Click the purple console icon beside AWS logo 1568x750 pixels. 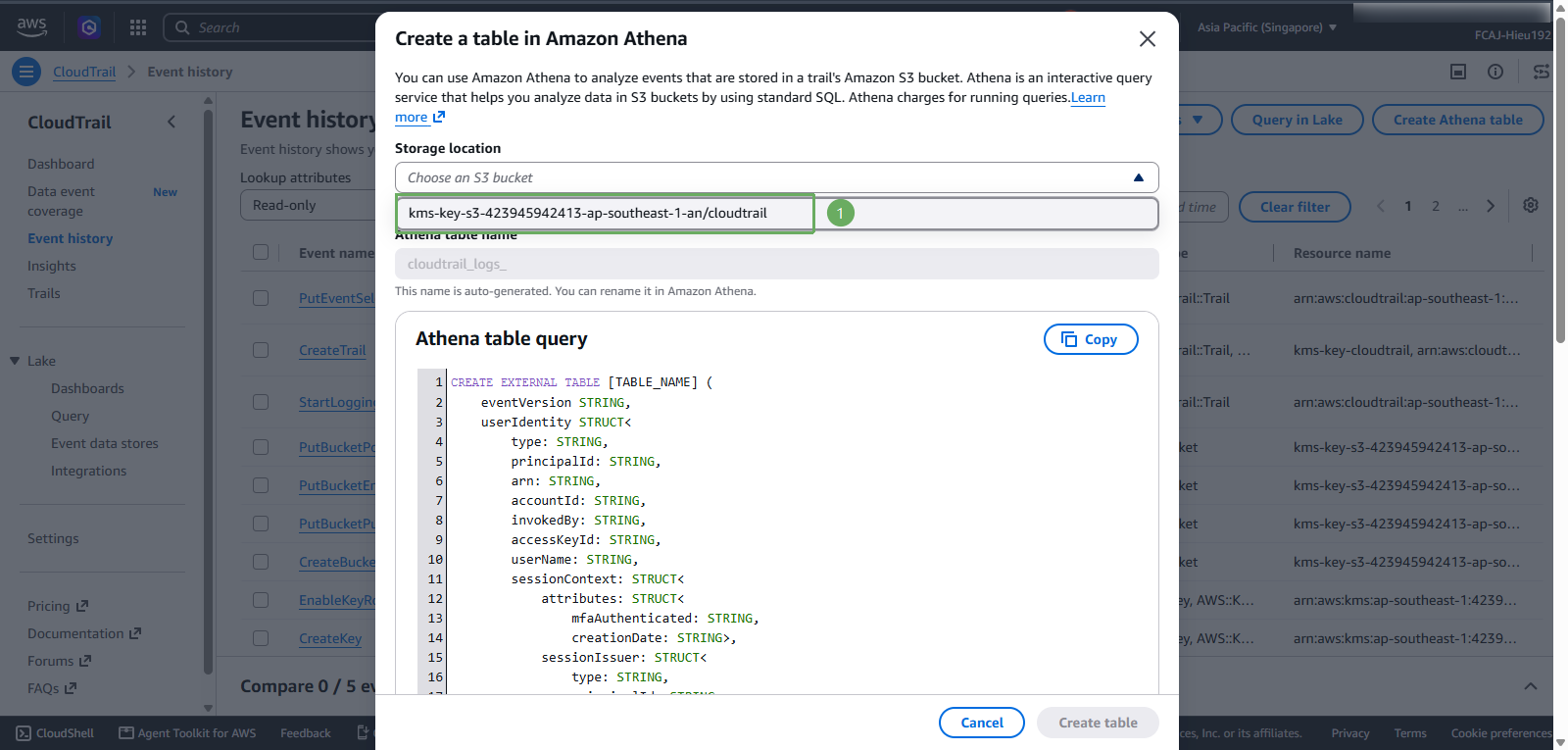89,27
